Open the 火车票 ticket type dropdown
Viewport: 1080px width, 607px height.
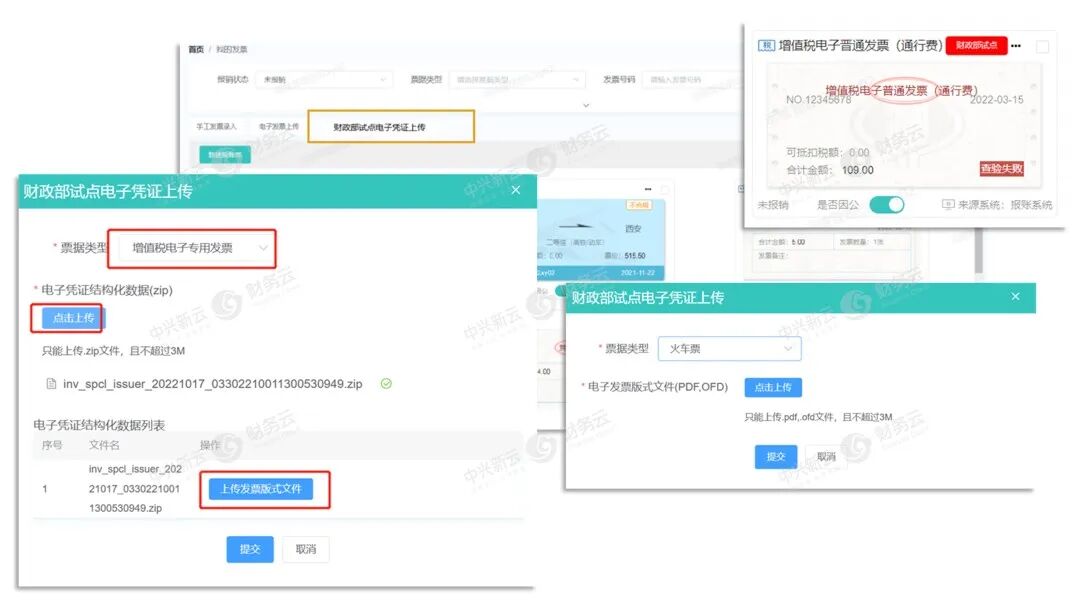pos(729,349)
